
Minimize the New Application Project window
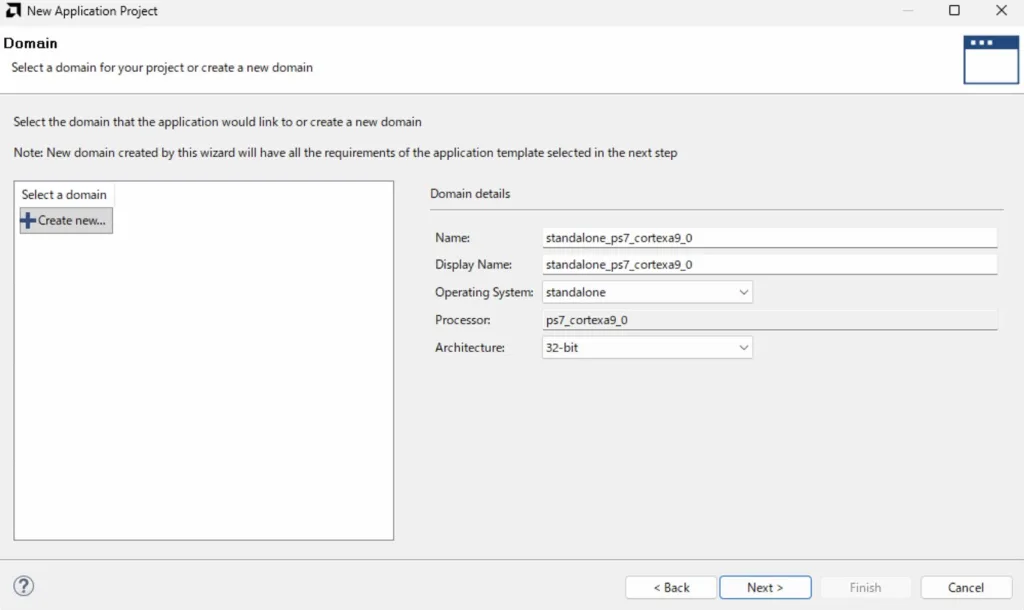(x=907, y=11)
